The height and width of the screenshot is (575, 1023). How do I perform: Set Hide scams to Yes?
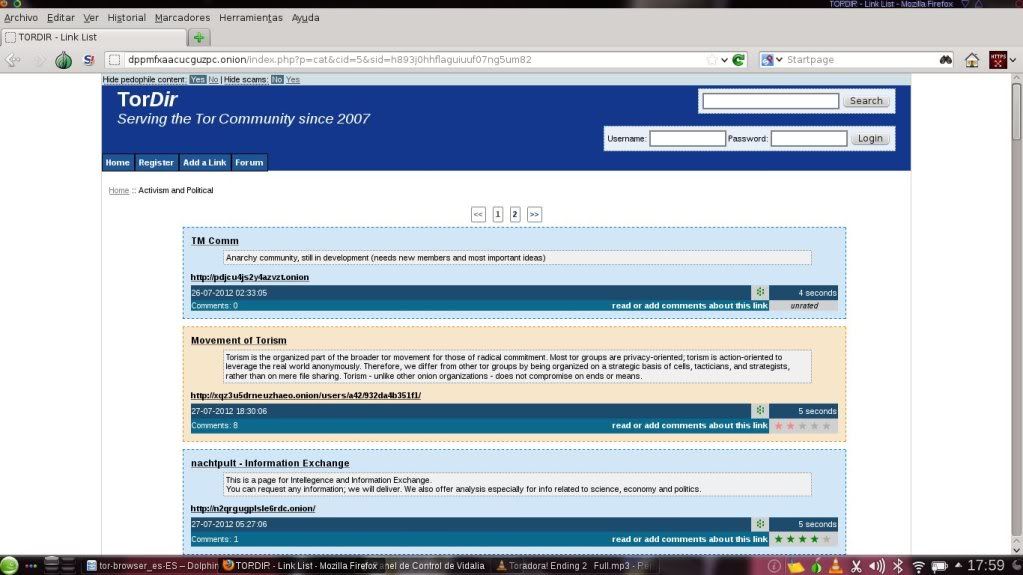pos(293,80)
